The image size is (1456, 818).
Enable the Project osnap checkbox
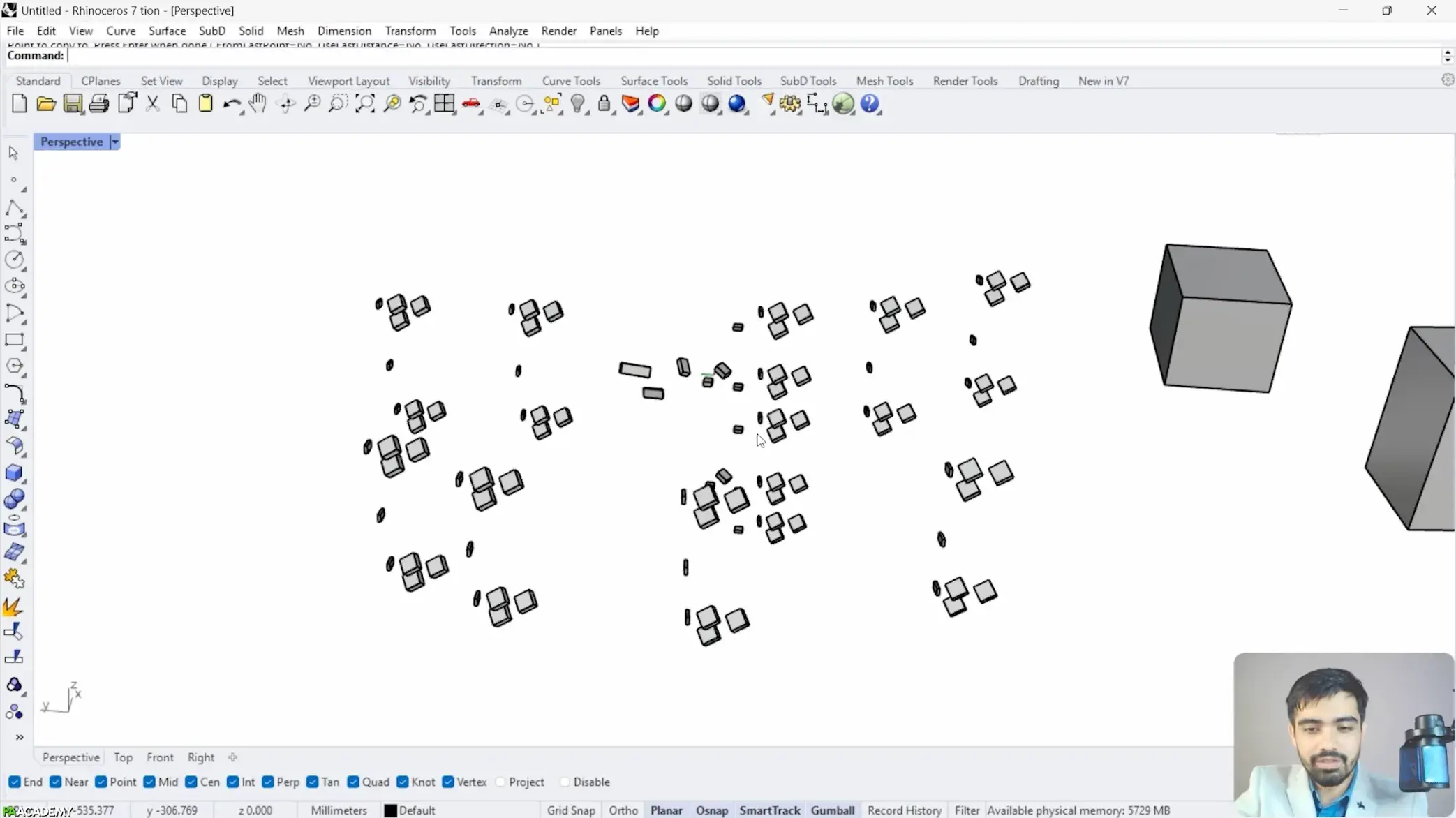[x=500, y=782]
